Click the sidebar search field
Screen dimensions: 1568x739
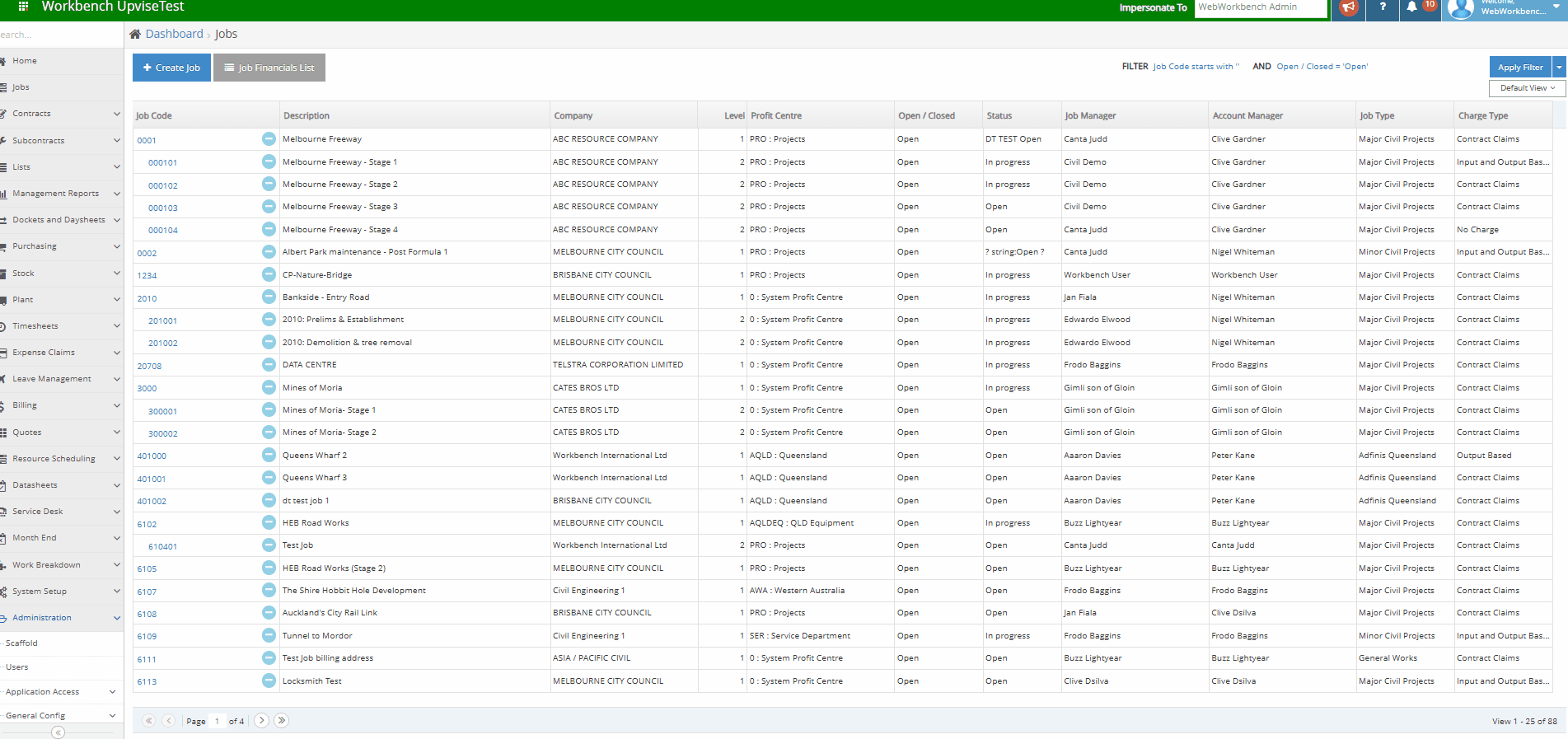point(62,35)
